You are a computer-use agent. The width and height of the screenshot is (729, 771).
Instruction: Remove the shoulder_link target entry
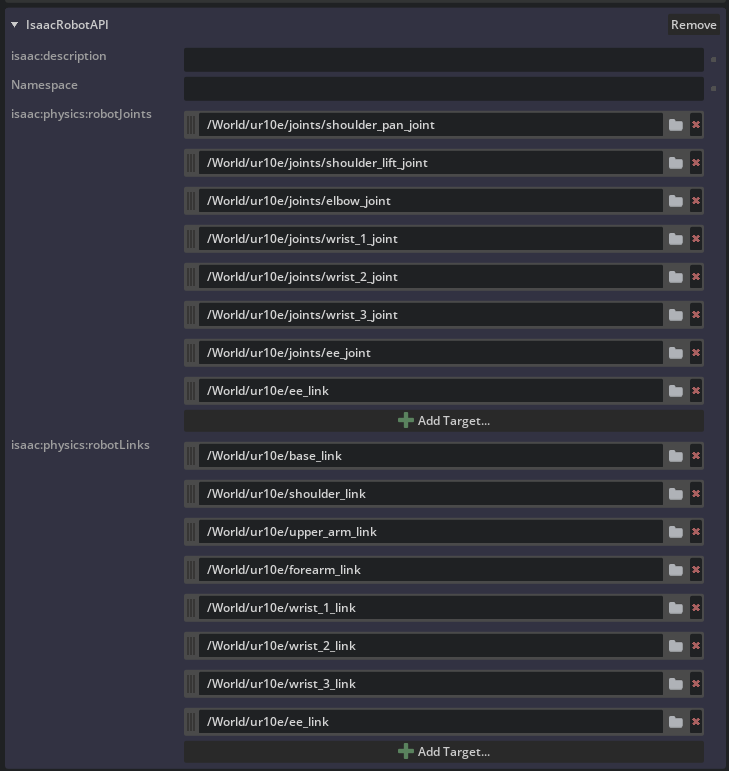click(x=696, y=494)
